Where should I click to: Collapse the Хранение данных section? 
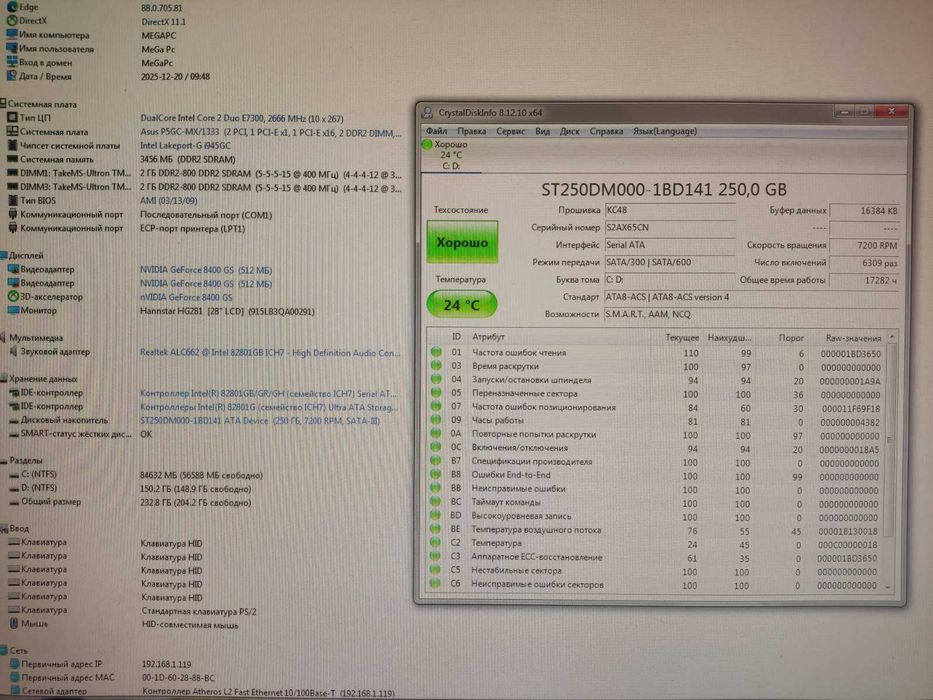[4, 379]
